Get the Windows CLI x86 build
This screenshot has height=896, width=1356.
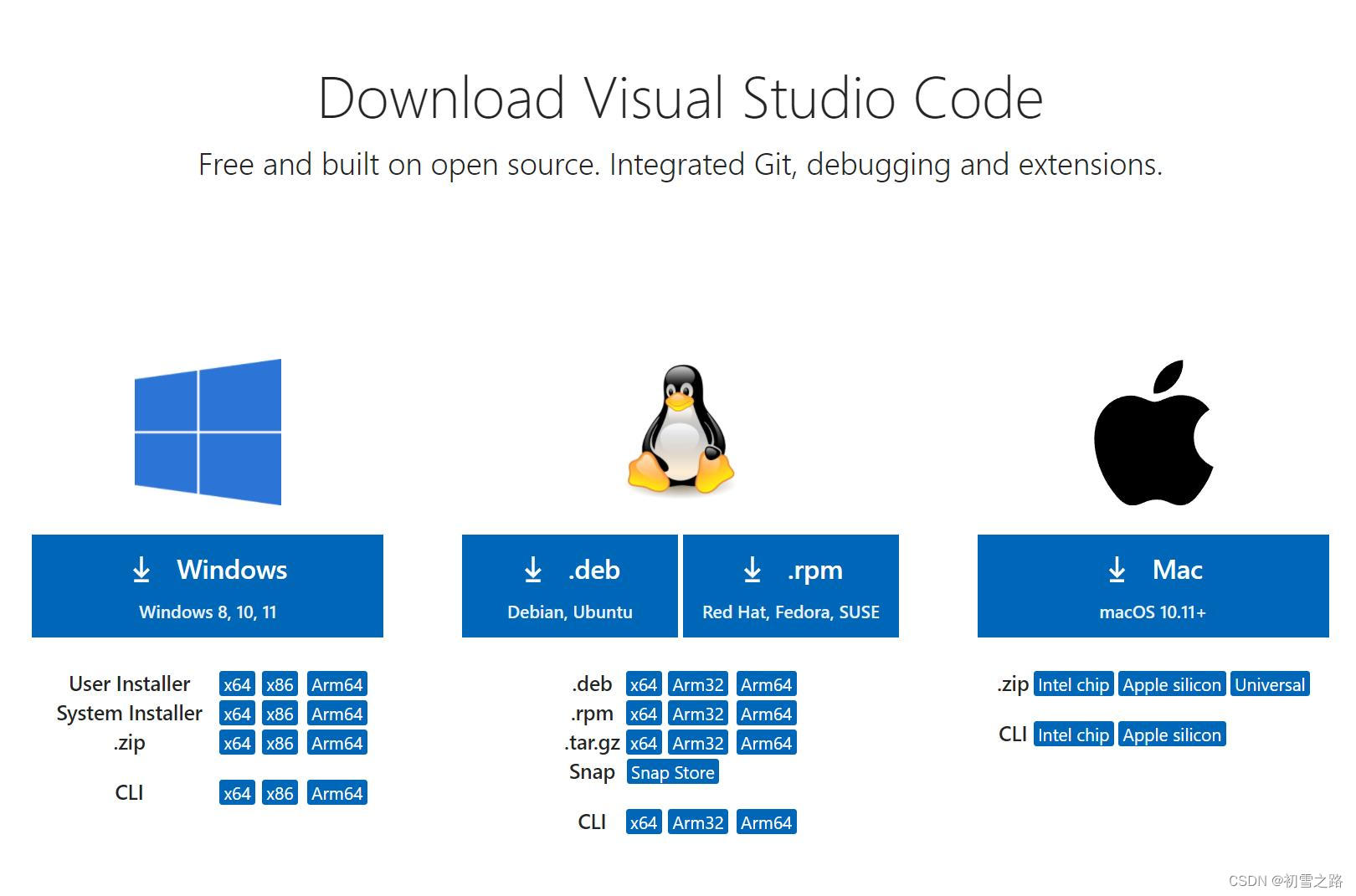pos(280,793)
